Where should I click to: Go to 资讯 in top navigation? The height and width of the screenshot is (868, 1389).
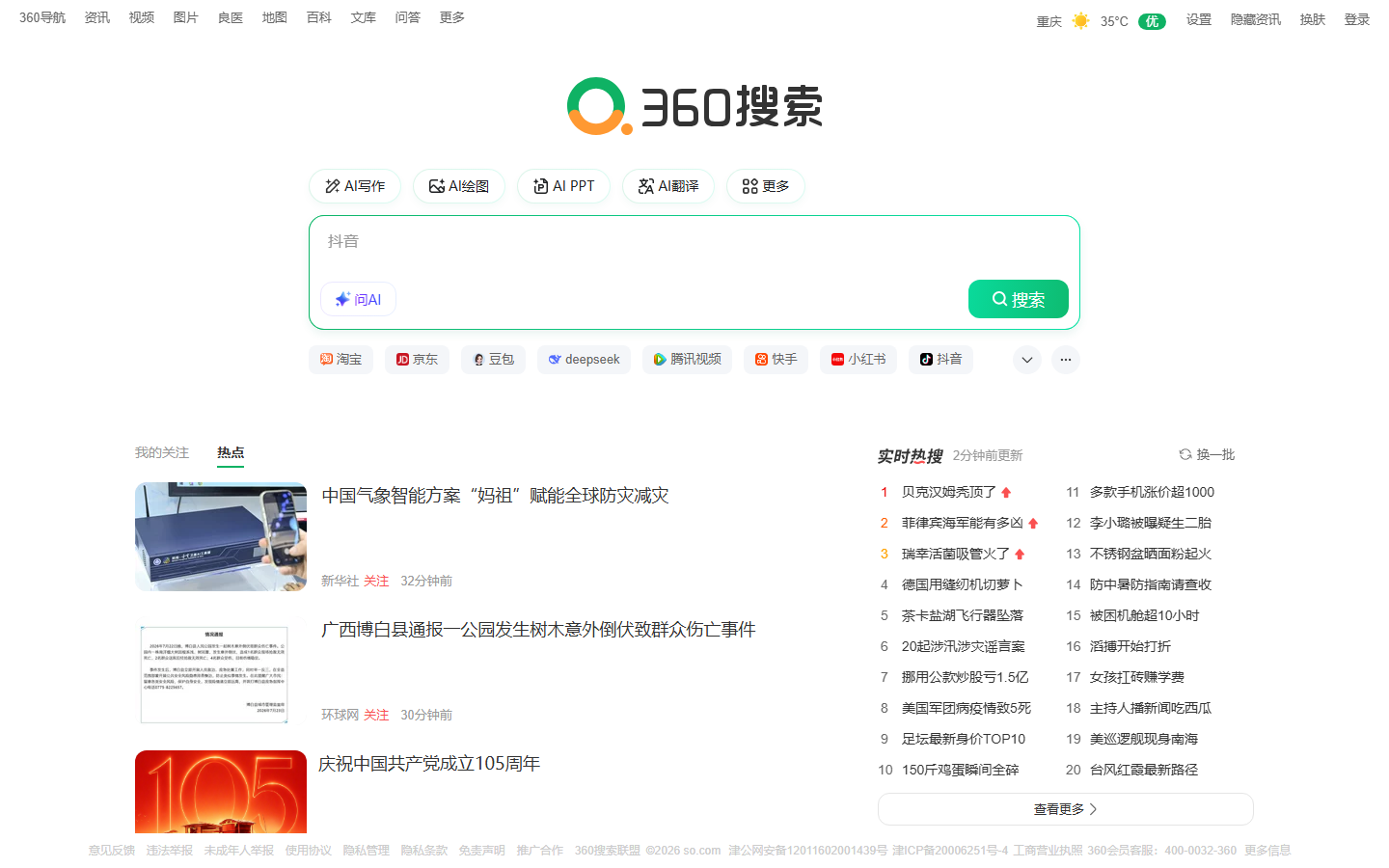coord(97,17)
